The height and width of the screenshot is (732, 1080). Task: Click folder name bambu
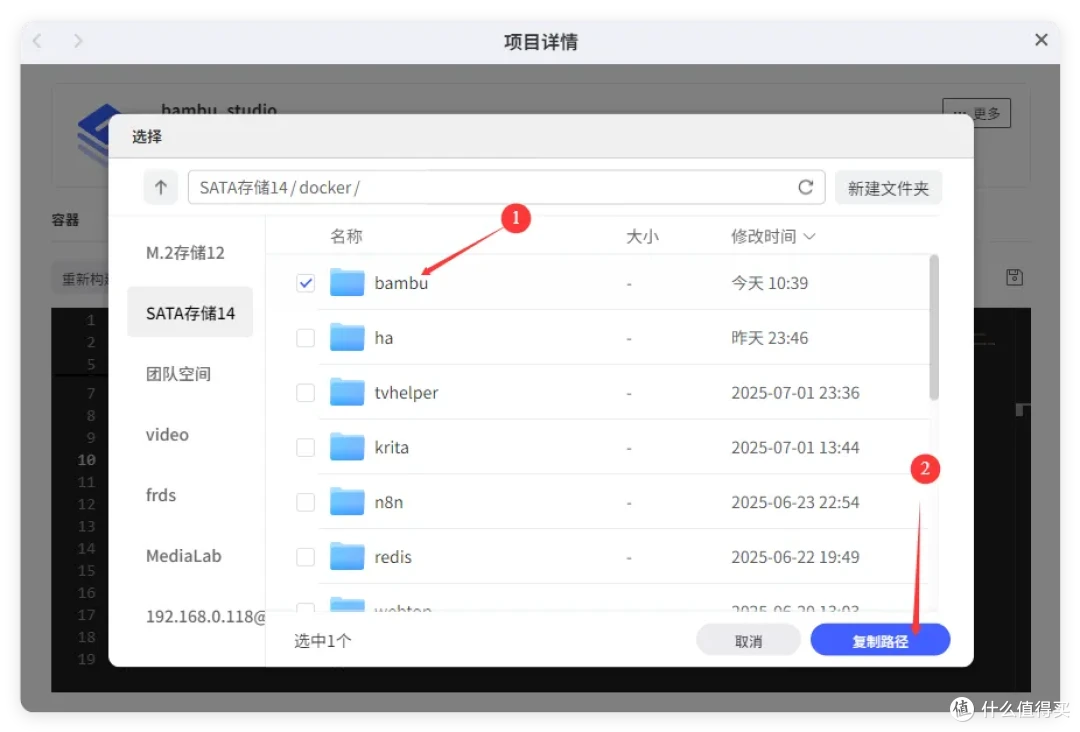point(401,283)
